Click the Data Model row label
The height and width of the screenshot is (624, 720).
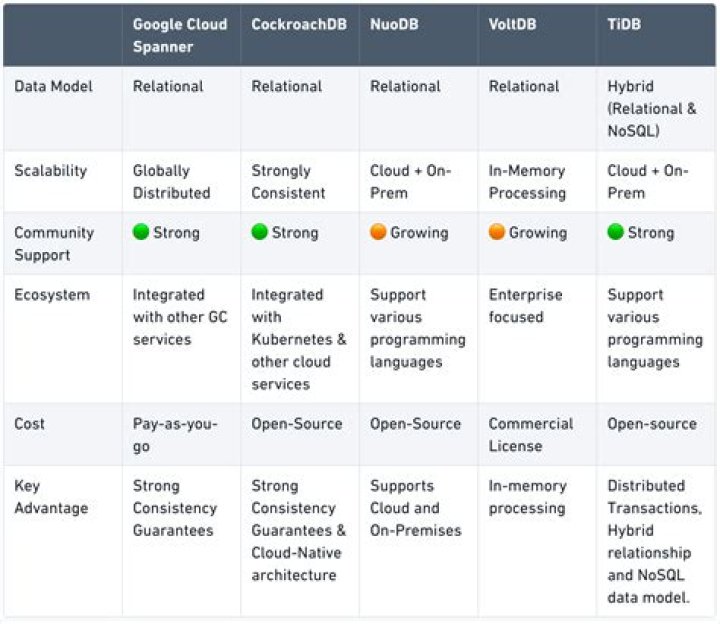[x=53, y=86]
